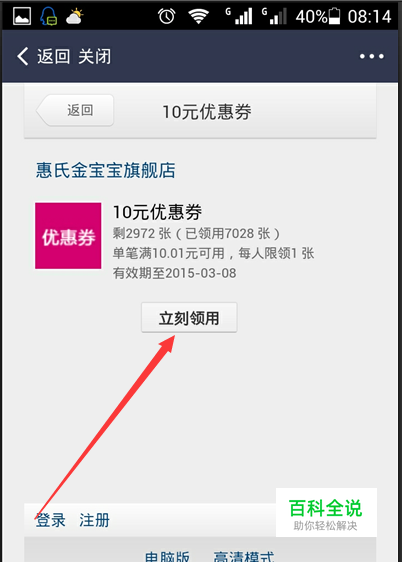The width and height of the screenshot is (402, 562).
Task: Tap the battery indicator icon
Action: [334, 16]
